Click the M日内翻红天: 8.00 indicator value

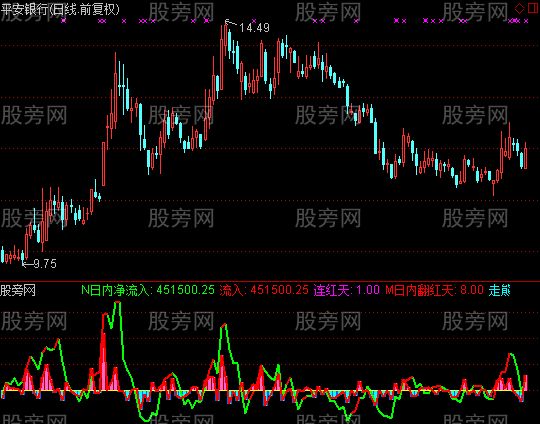pos(434,290)
